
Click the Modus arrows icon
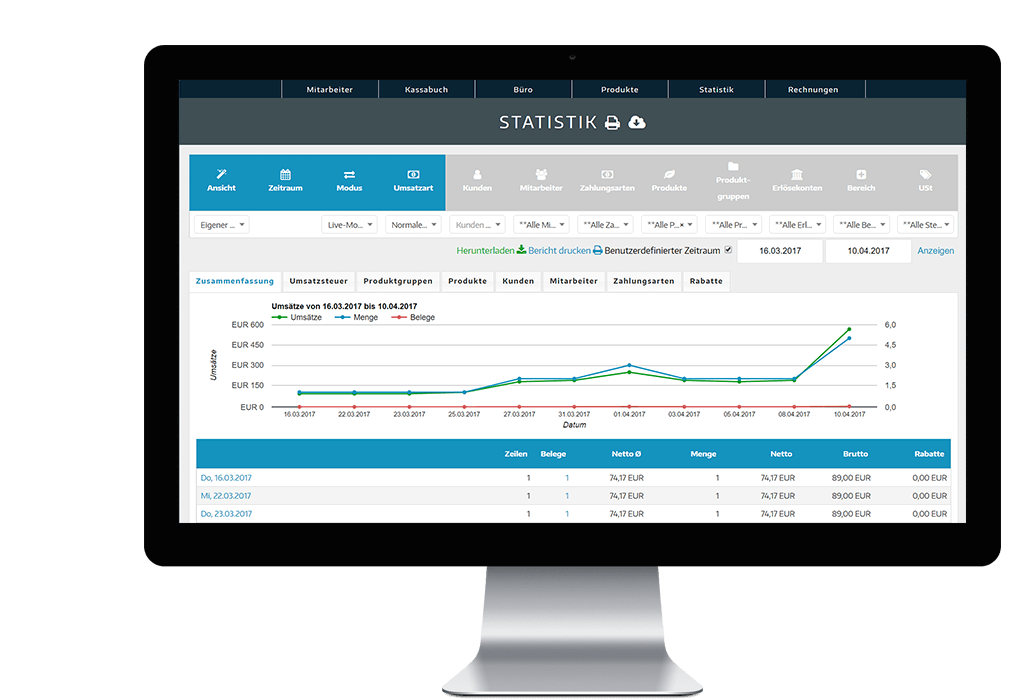click(350, 172)
